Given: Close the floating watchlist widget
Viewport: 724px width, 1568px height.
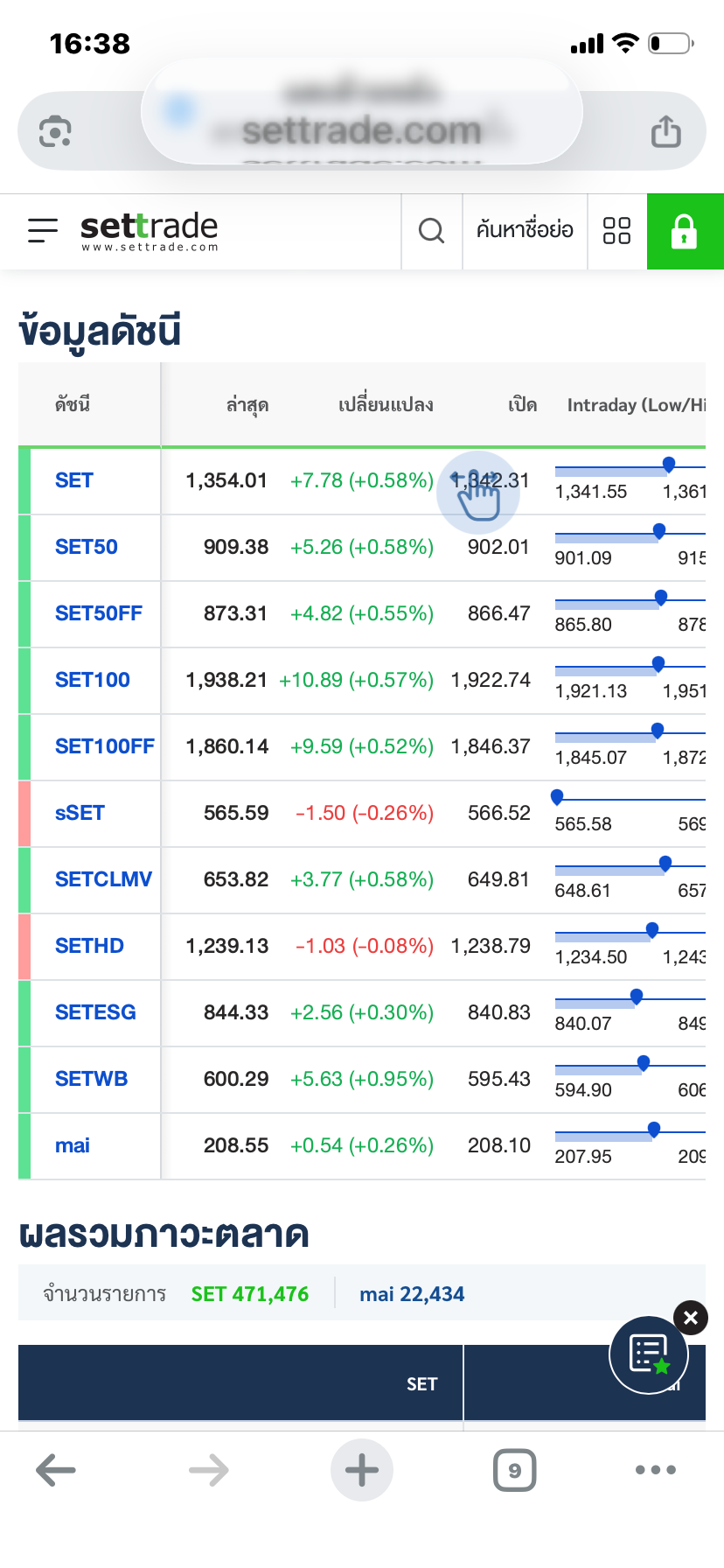Looking at the screenshot, I should 691,1318.
